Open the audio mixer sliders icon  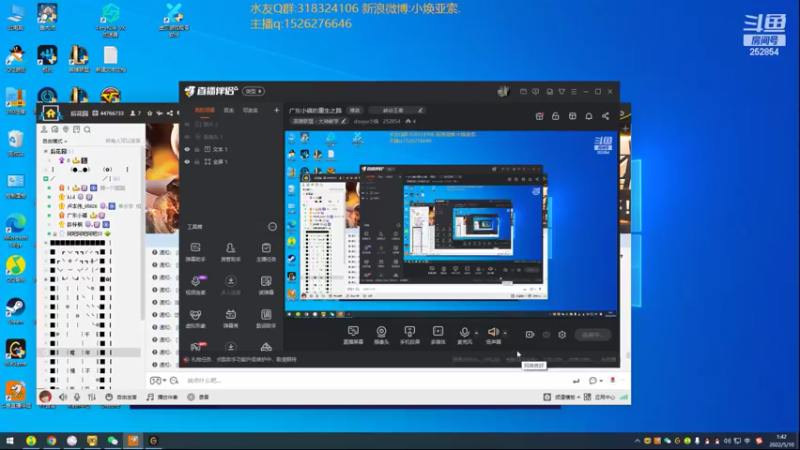coord(92,397)
